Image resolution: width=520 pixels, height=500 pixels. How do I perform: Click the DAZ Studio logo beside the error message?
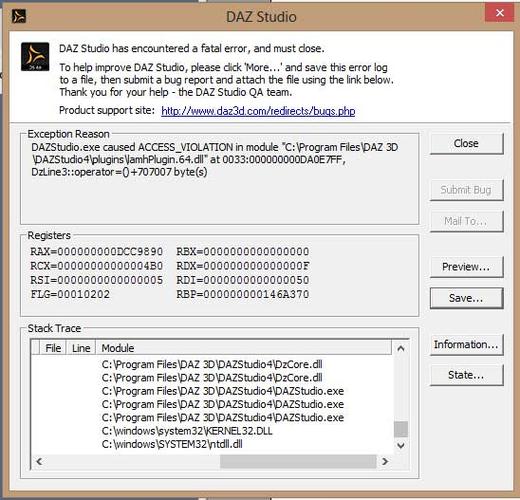pos(35,56)
